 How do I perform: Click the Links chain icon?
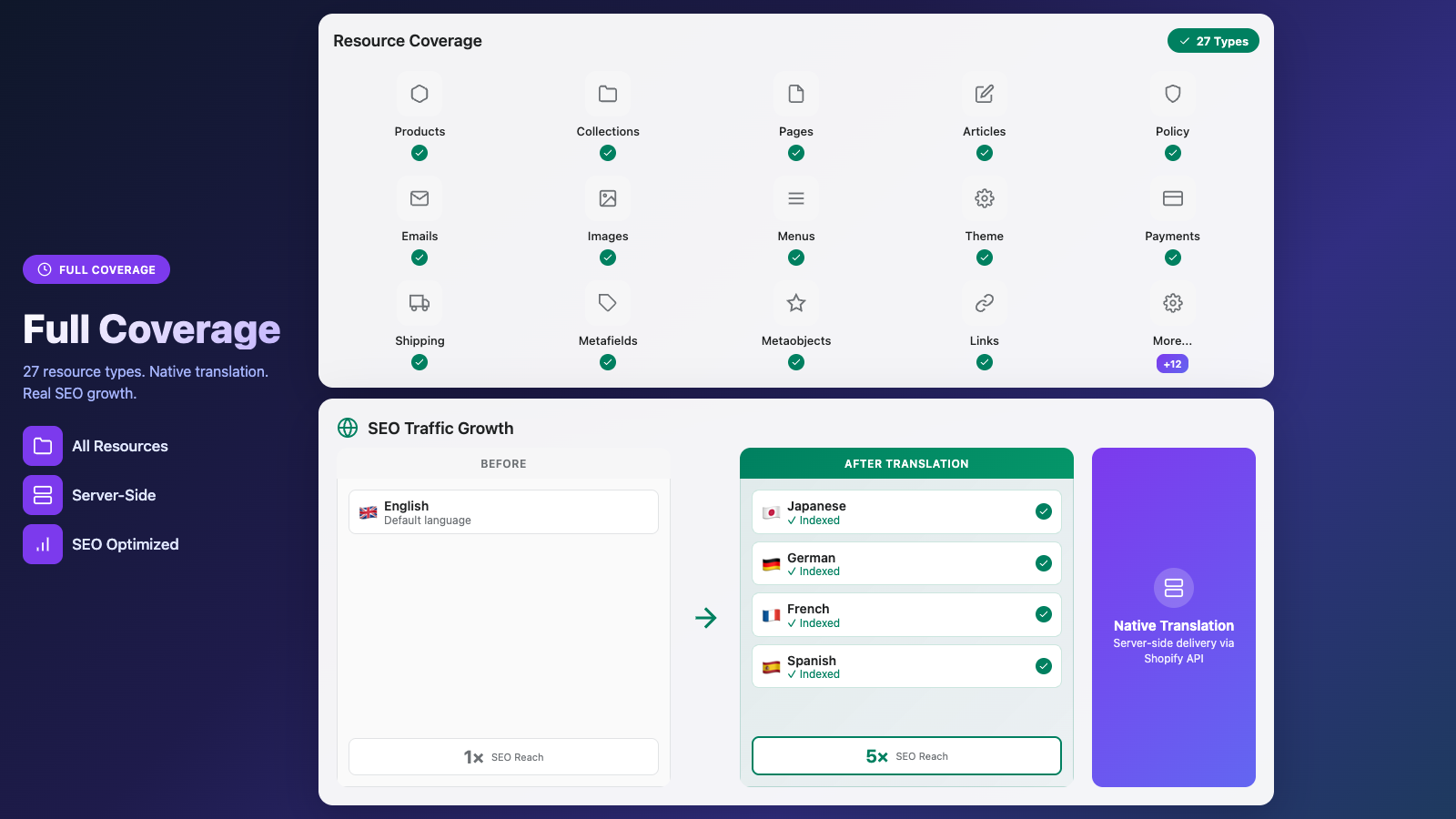(985, 303)
